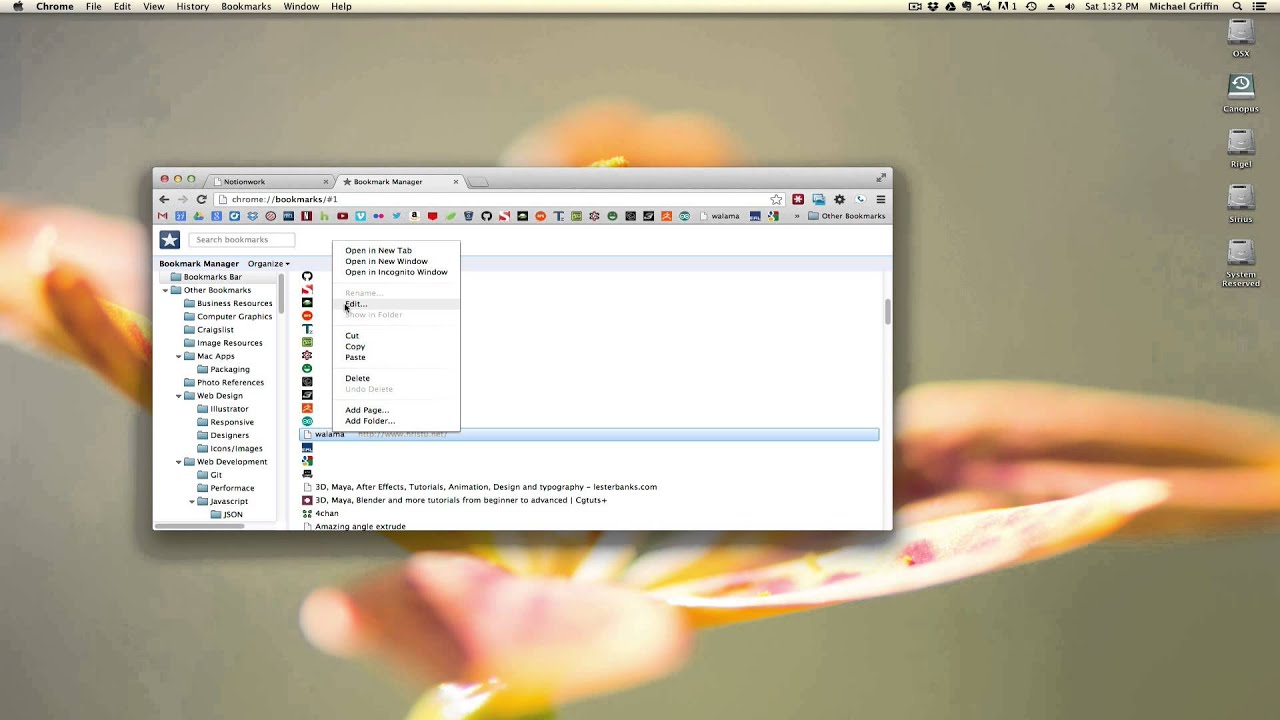Toggle Chrome fullscreen with the window arrows icon
The width and height of the screenshot is (1280, 720).
click(881, 178)
